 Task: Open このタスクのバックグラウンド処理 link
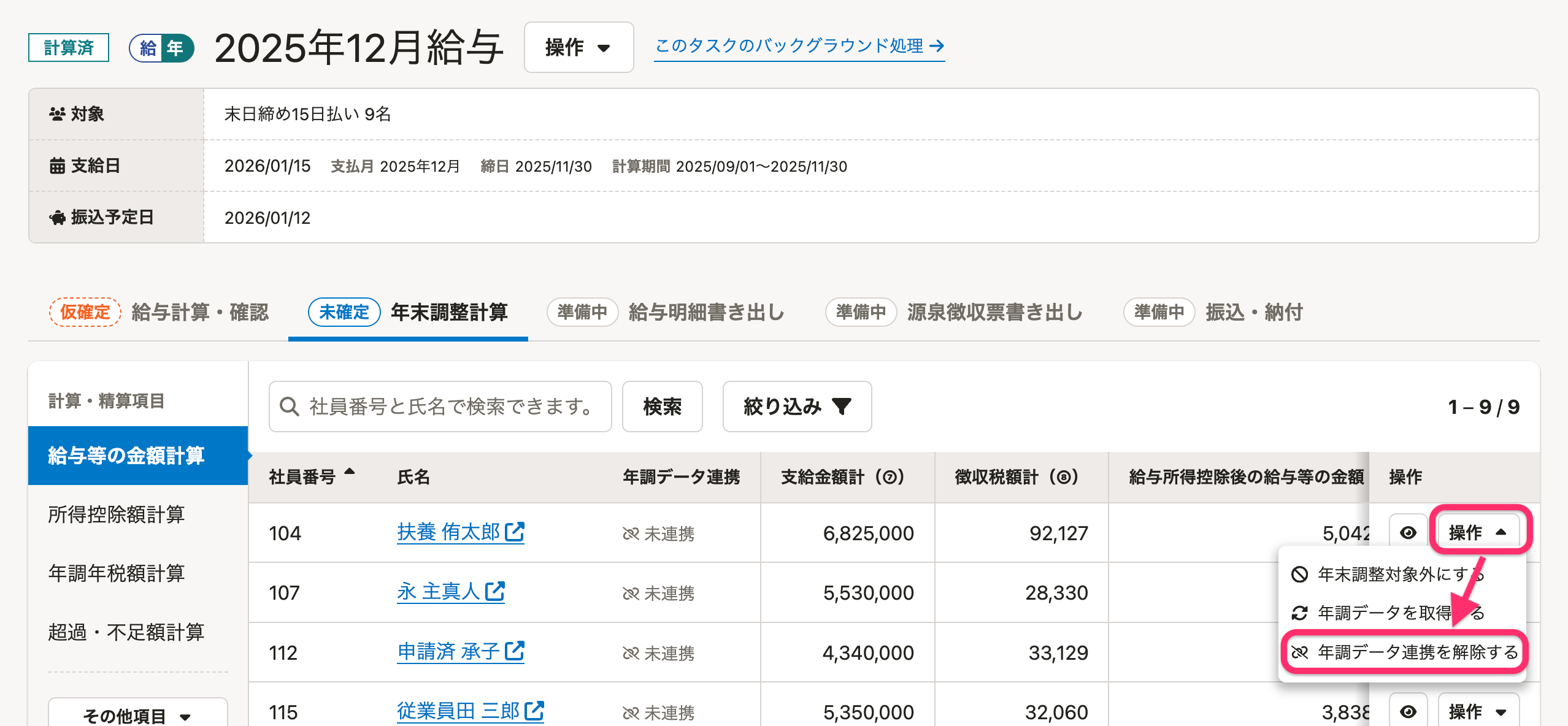799,46
